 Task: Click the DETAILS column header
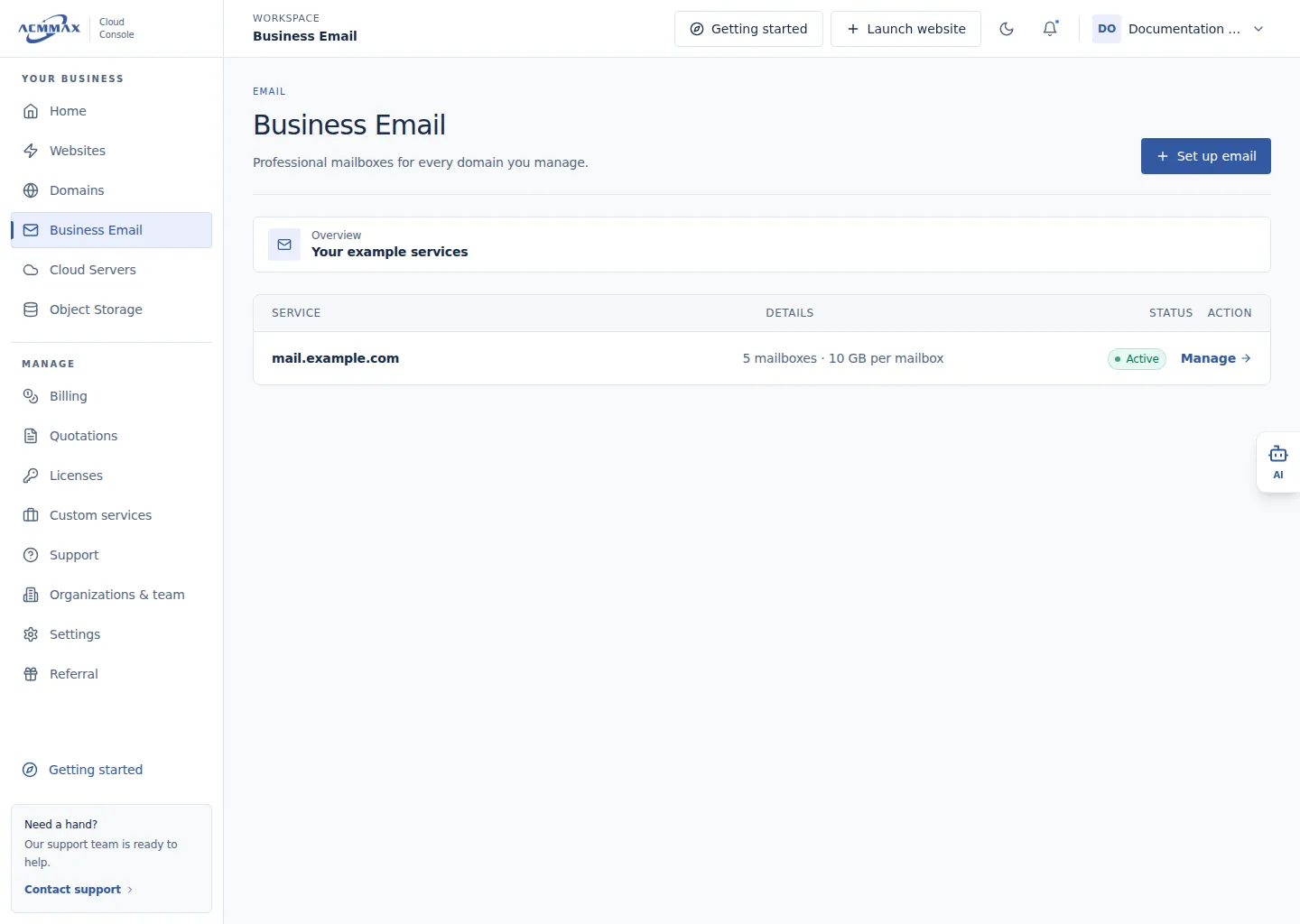[x=790, y=313]
